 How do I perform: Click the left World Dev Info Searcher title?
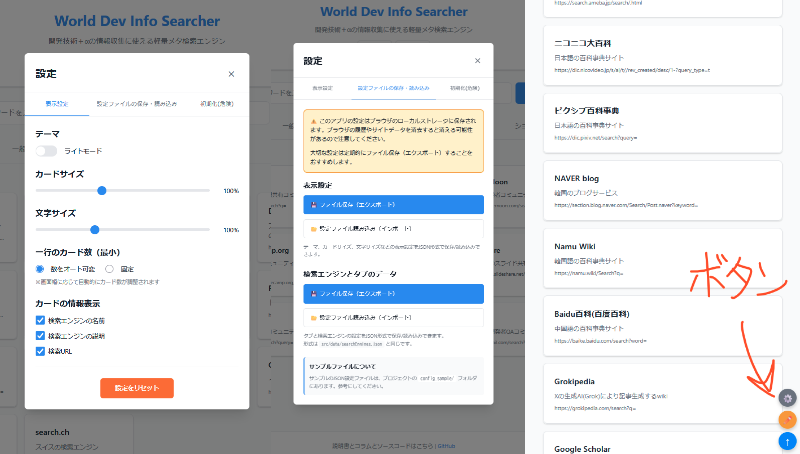point(137,21)
